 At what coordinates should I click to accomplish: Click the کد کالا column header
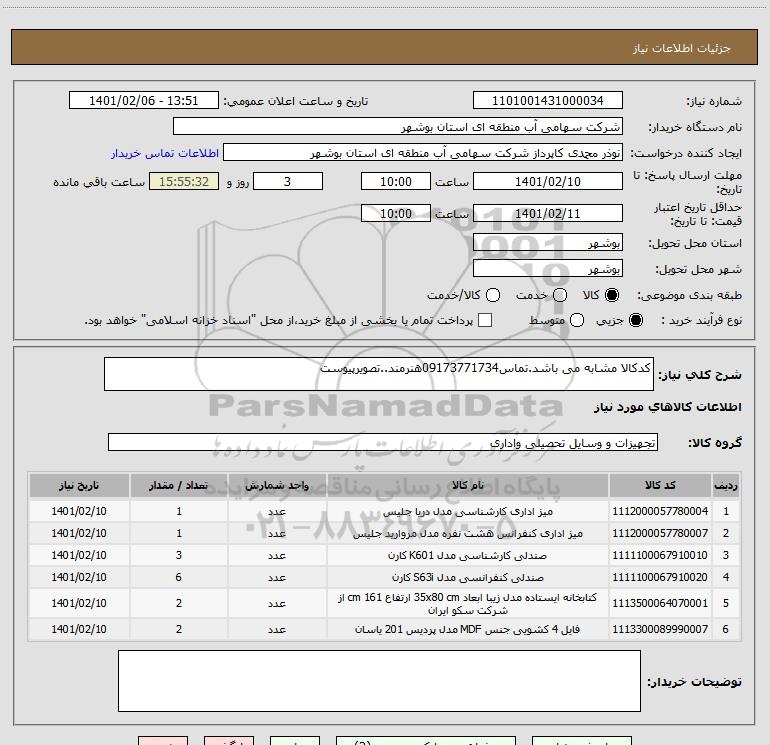pos(660,486)
